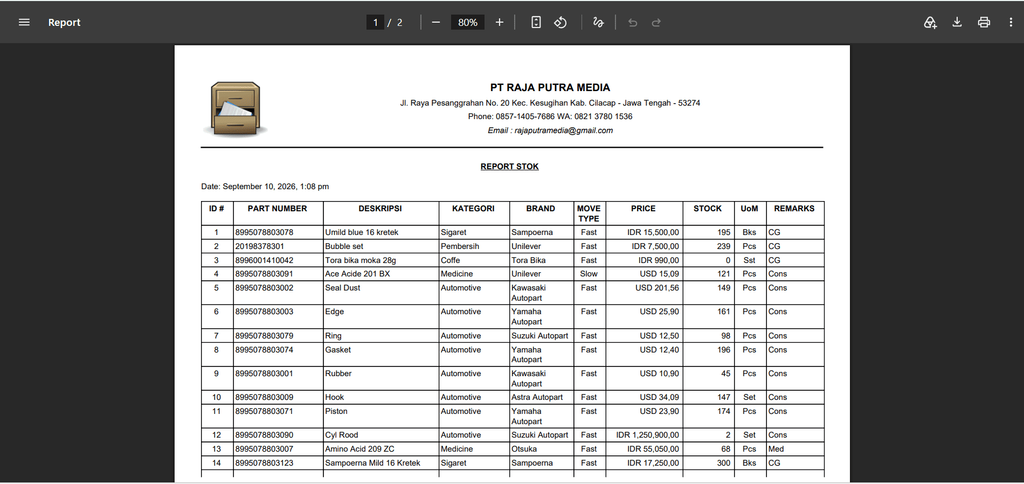The image size is (1024, 484).
Task: Open the more actions three-dot menu
Action: tap(1011, 22)
